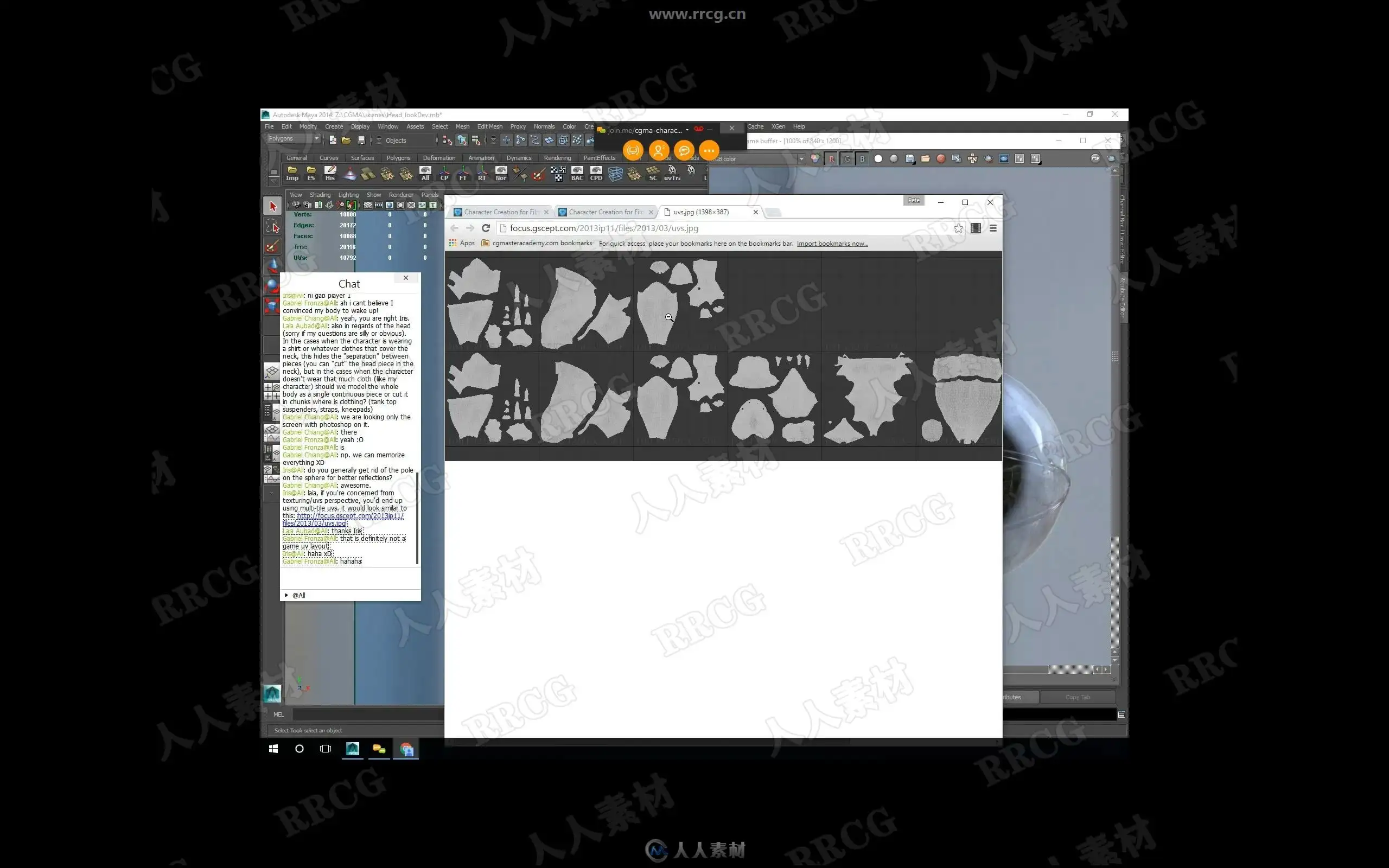The image size is (1389, 868).
Task: Click the SC shelf icon
Action: [x=653, y=174]
